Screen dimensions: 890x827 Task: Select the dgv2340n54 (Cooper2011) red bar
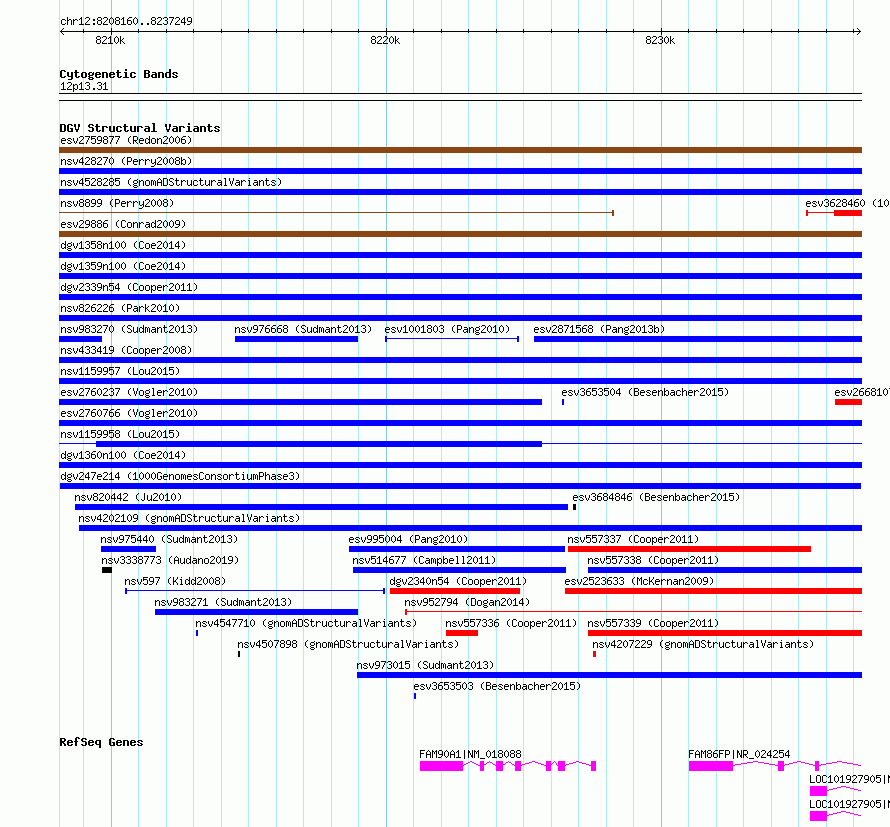[455, 591]
